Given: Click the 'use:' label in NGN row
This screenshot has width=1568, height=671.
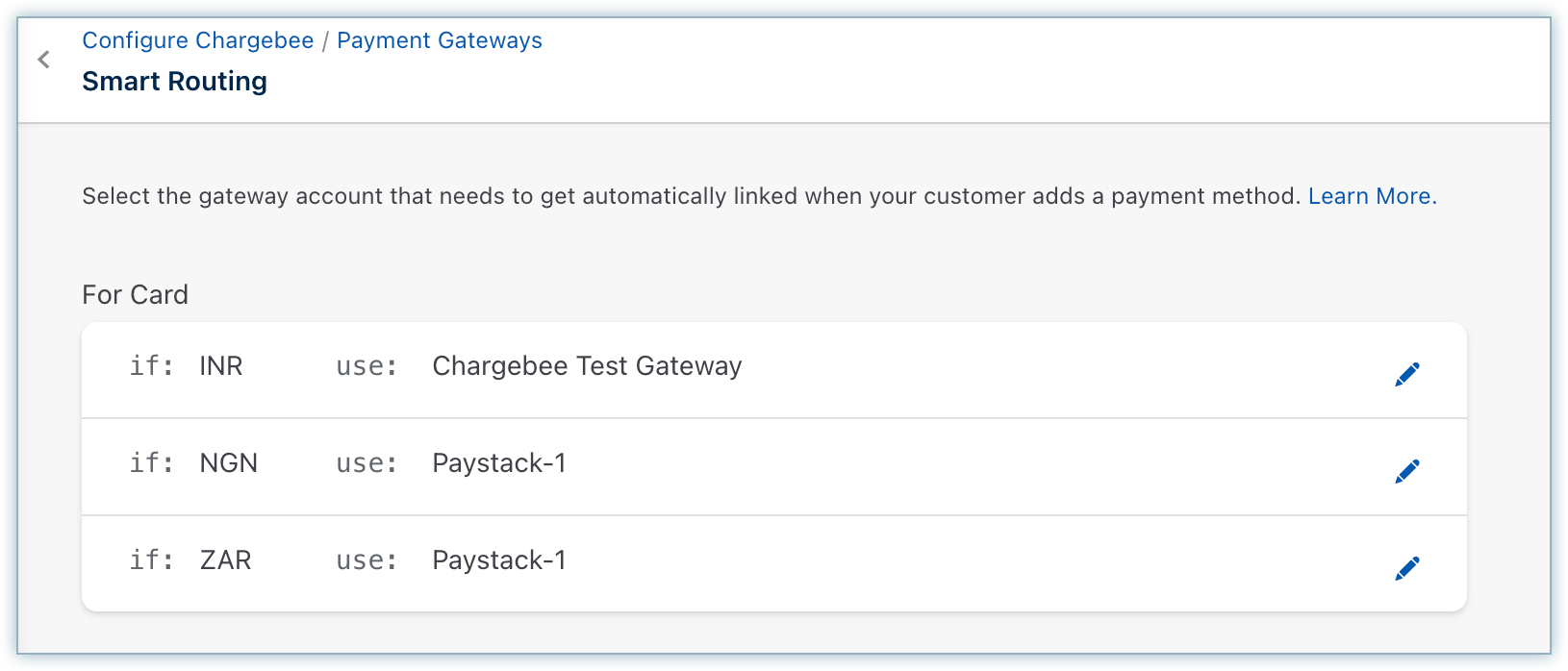Looking at the screenshot, I should [367, 463].
